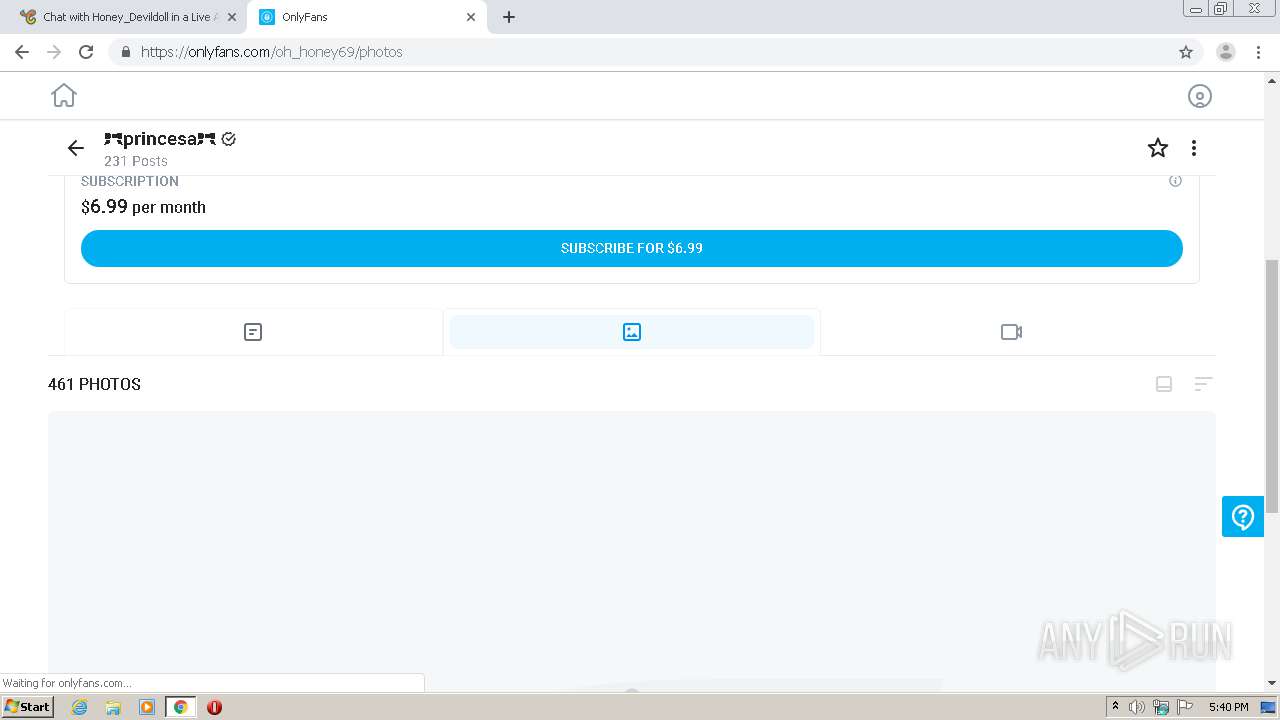The height and width of the screenshot is (720, 1280).
Task: Close the OnlyFans browser tab
Action: [x=471, y=17]
